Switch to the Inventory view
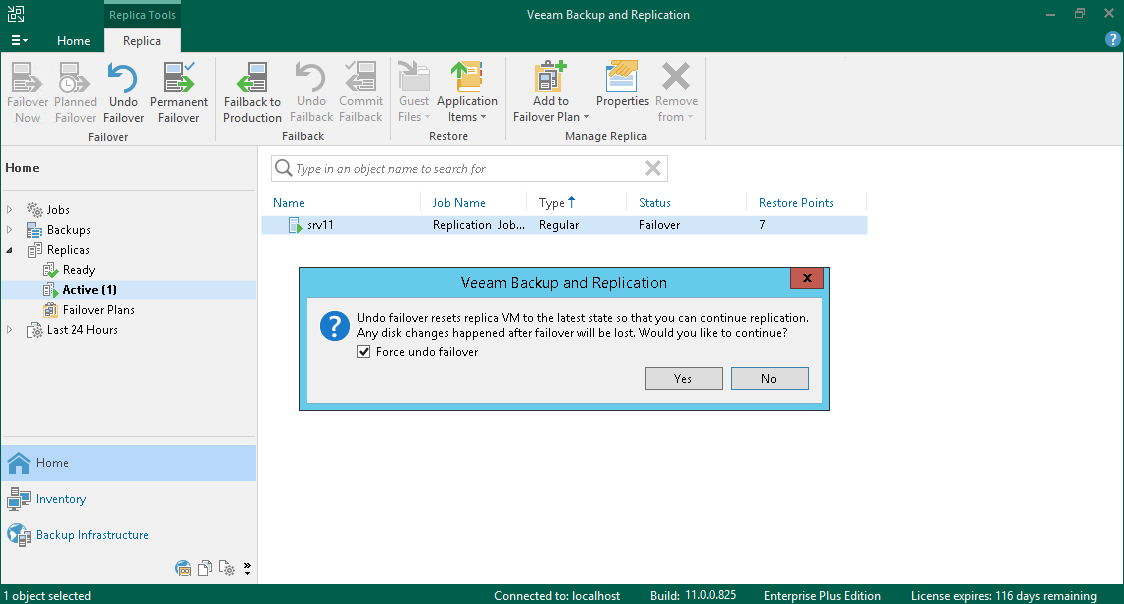The image size is (1124, 604). coord(61,498)
